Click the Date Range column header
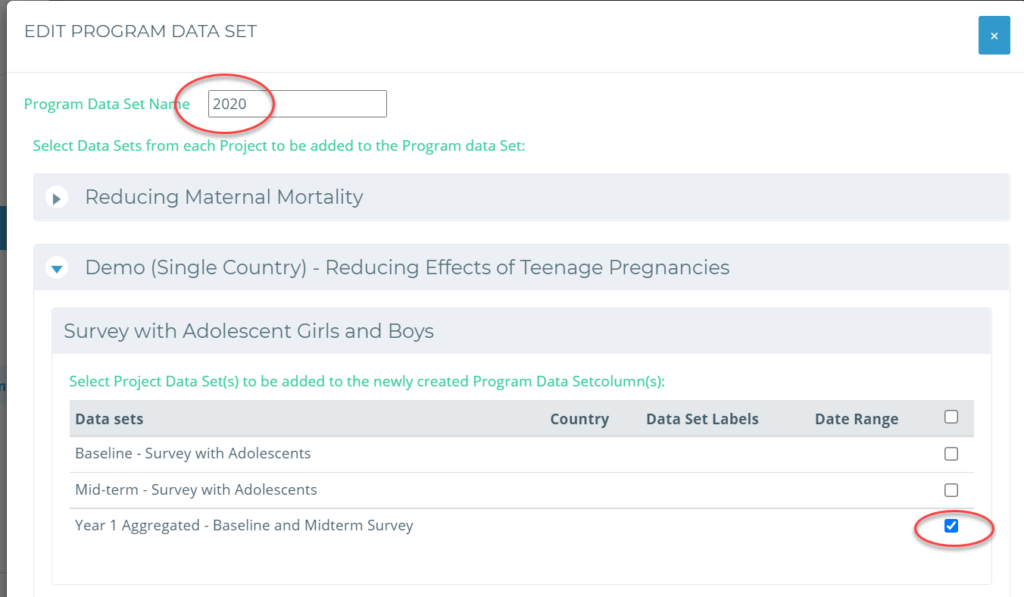 coord(856,419)
